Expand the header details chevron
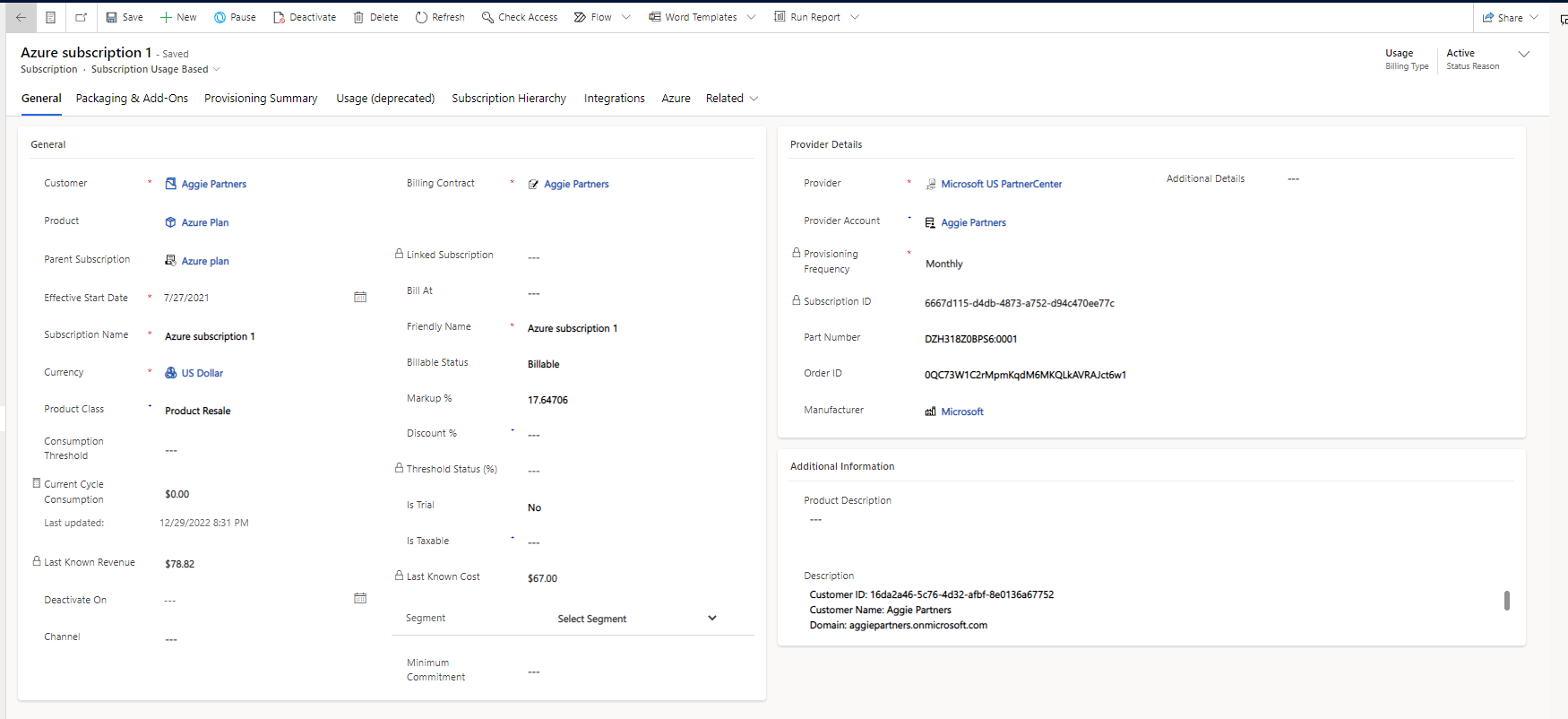 click(1524, 55)
